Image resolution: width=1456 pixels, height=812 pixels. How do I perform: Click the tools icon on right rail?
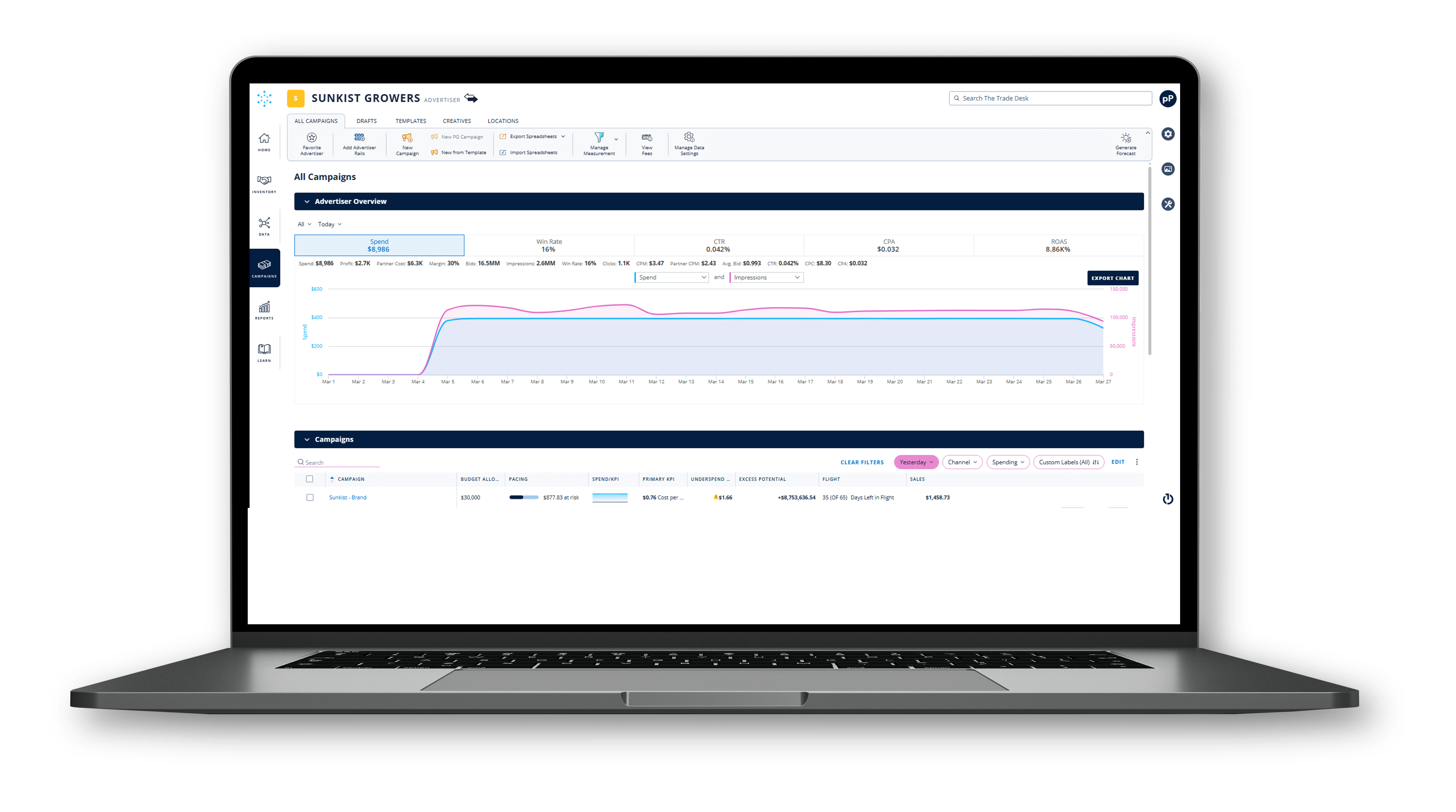(x=1168, y=204)
